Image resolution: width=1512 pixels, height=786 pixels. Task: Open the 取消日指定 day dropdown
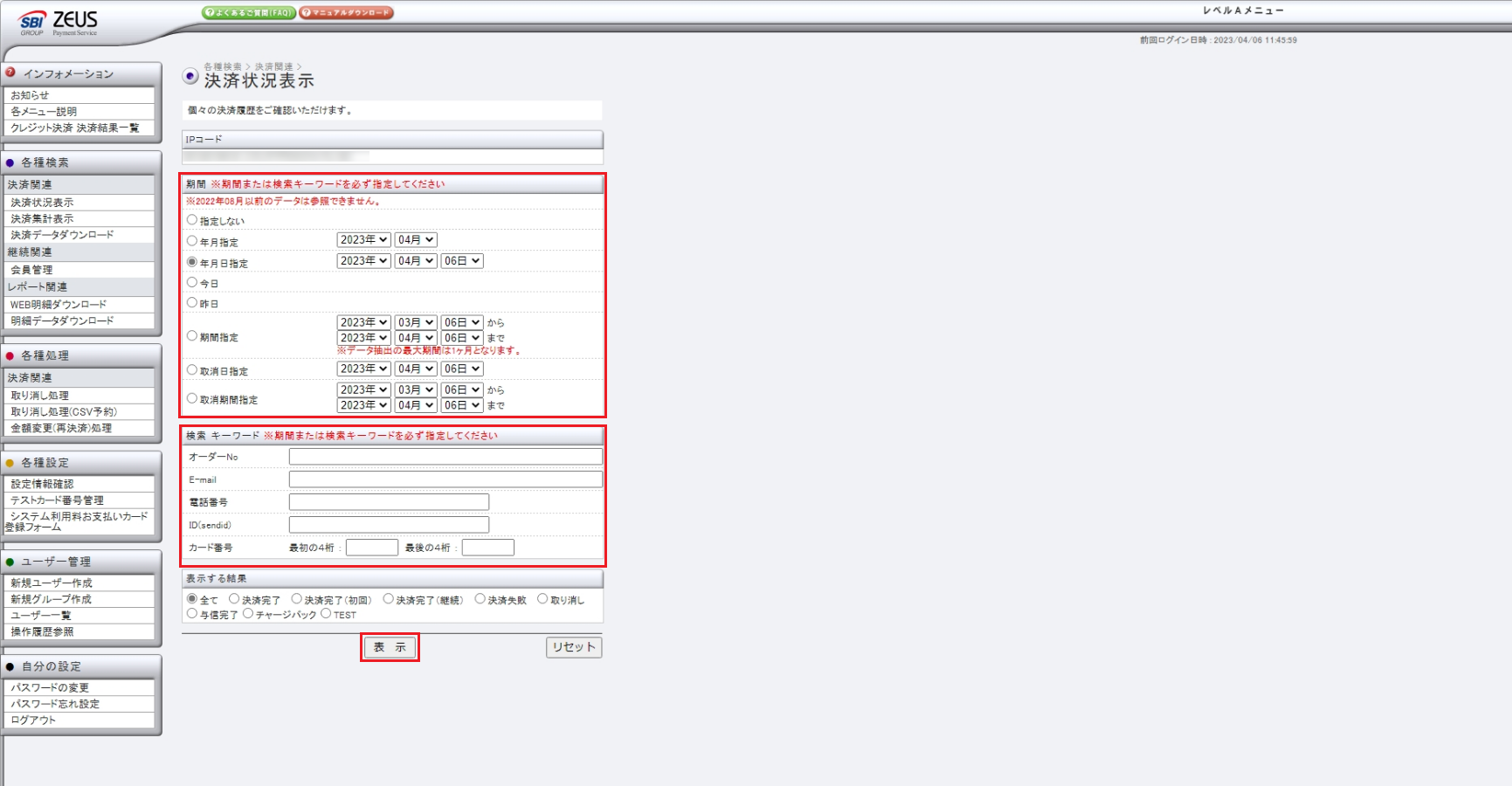(462, 369)
